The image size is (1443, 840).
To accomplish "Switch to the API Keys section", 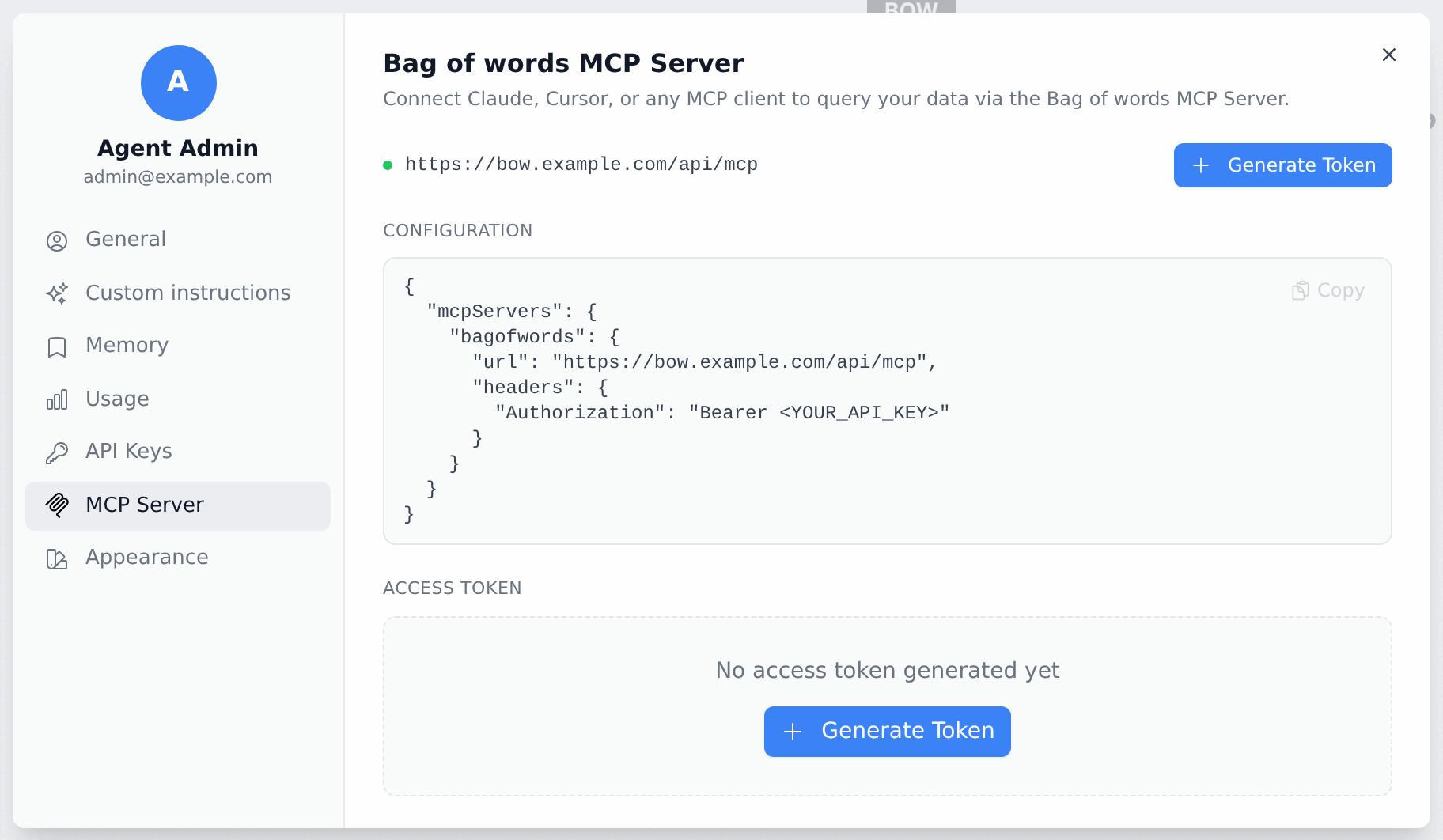I will tap(178, 452).
